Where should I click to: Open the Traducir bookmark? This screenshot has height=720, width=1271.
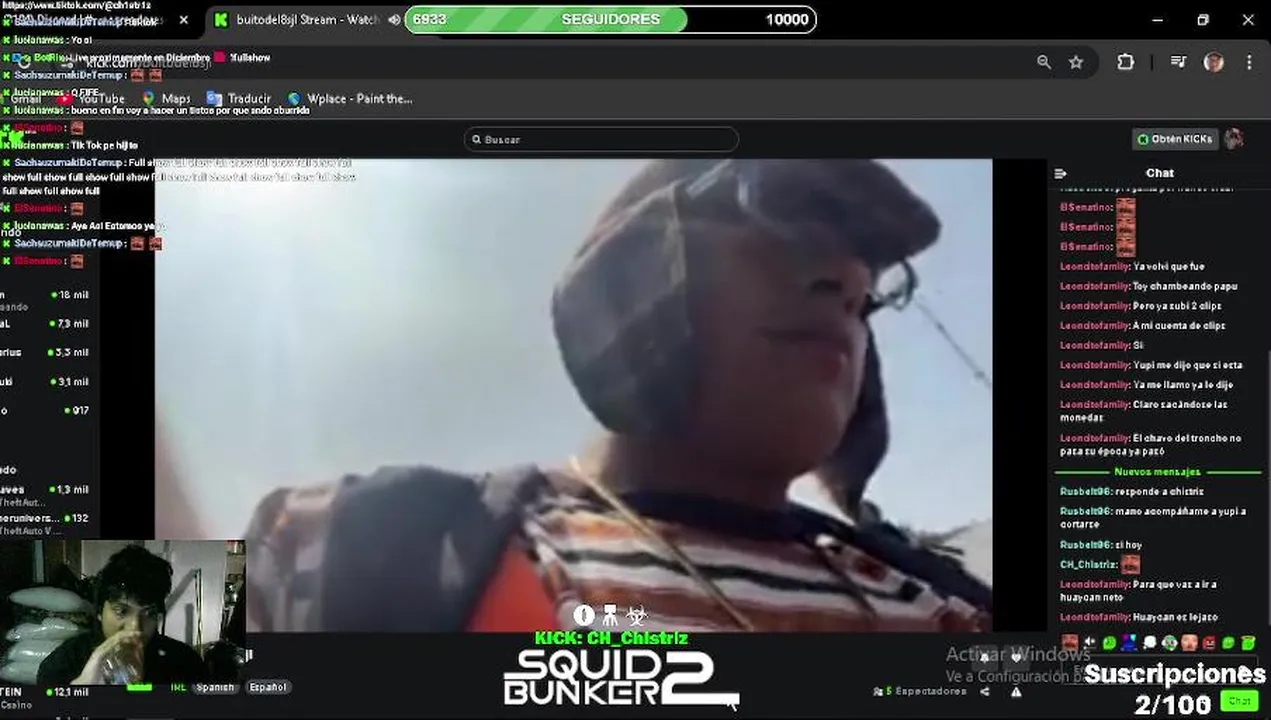239,98
